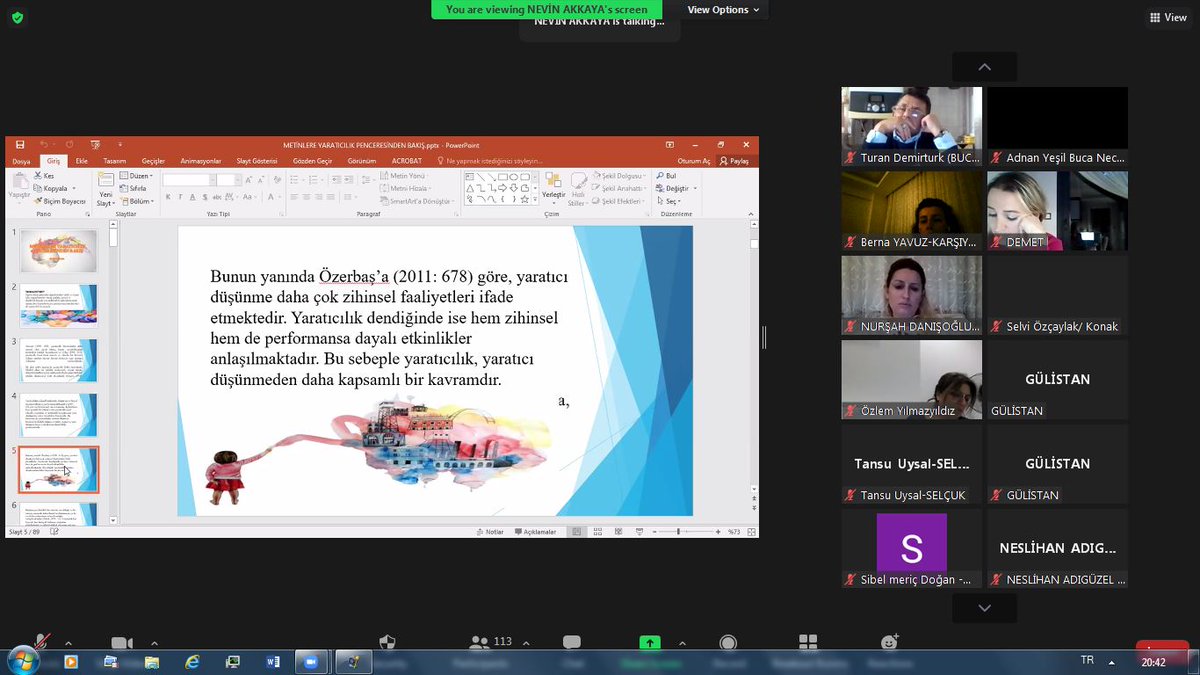Open the Değiştir (Replace) dropdown
Screen dimensions: 1200x675
point(675,188)
